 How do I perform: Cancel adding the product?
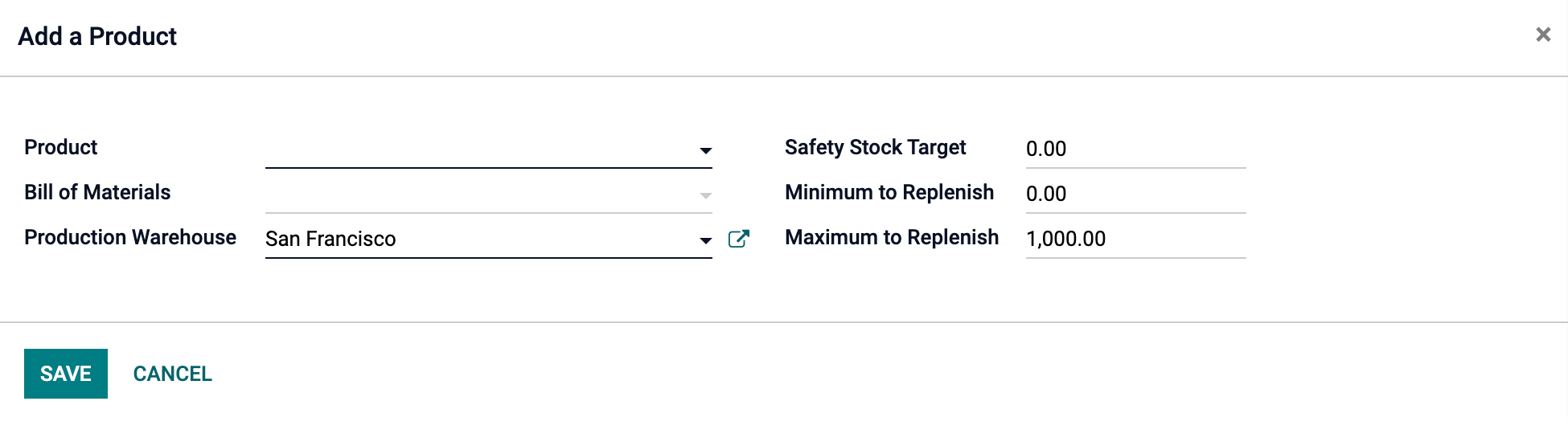click(x=172, y=374)
